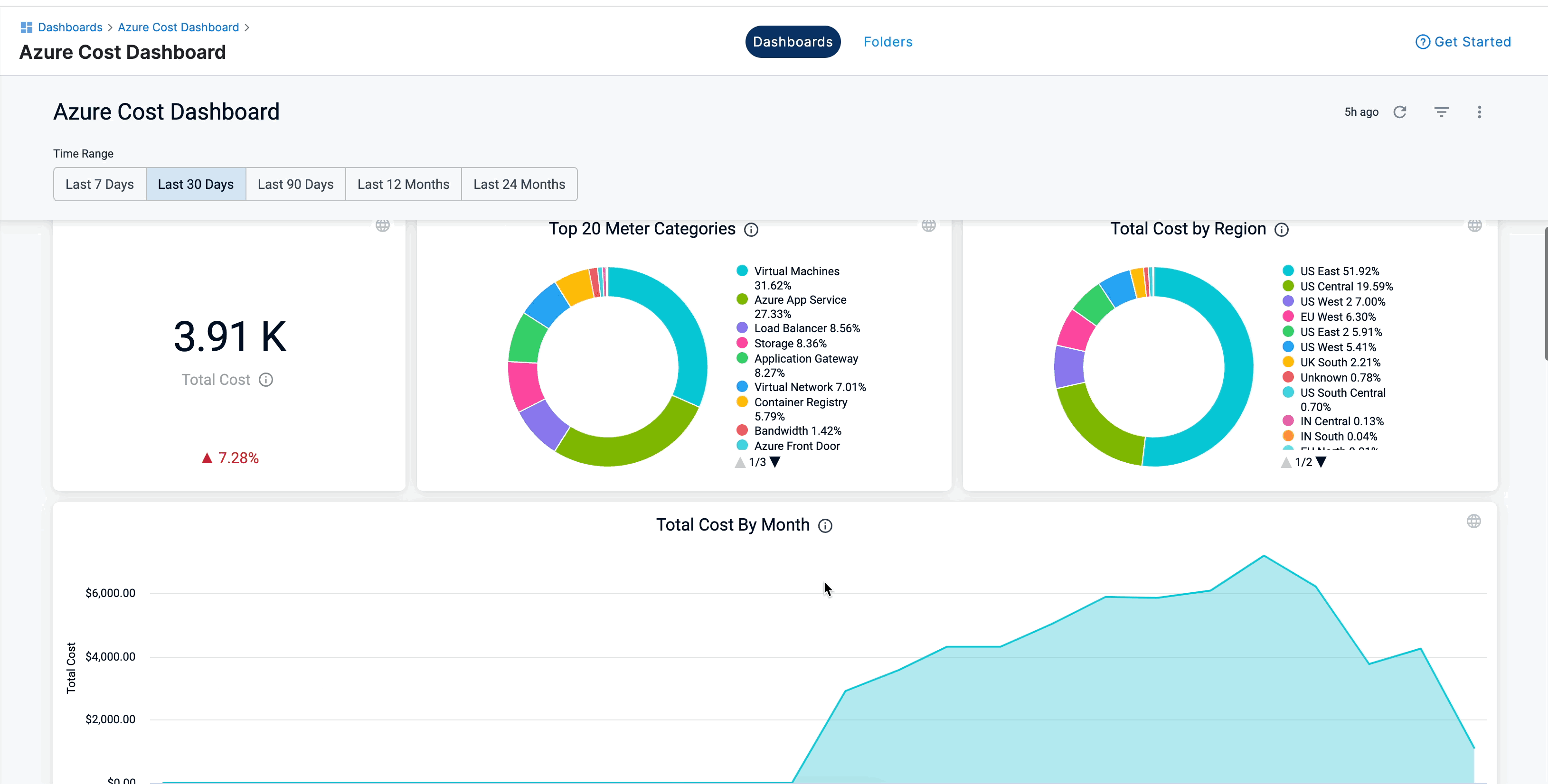Toggle Virtual Machines legend color dot
The image size is (1548, 784).
pos(742,271)
